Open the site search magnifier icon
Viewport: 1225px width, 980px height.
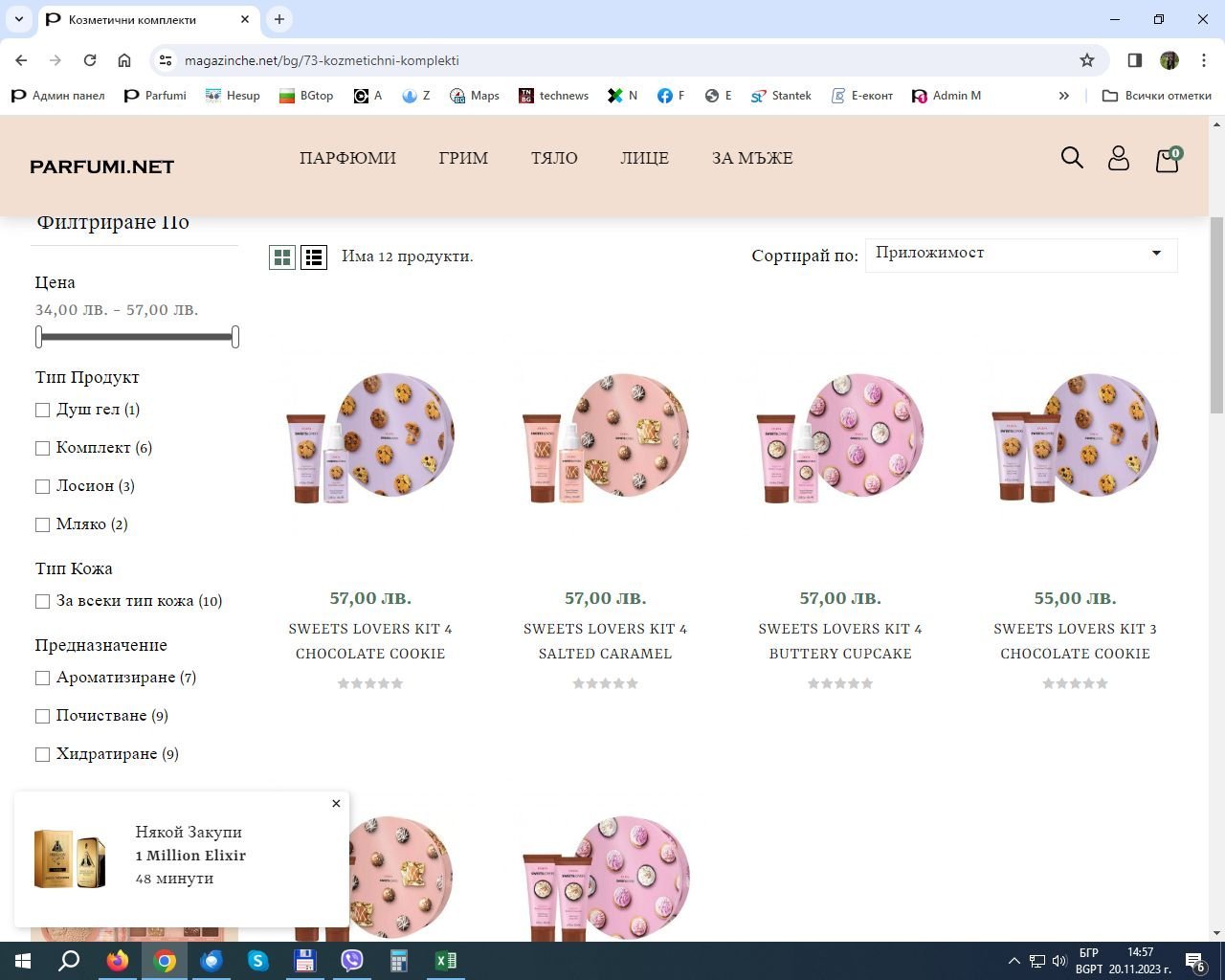[x=1072, y=158]
